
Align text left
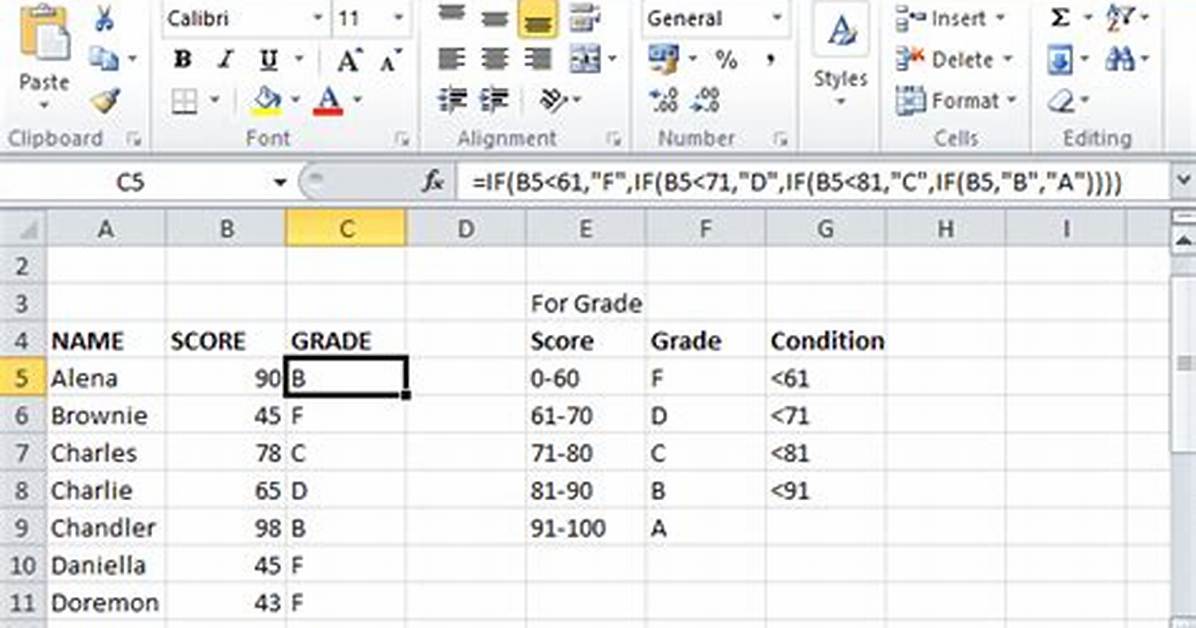(x=452, y=59)
